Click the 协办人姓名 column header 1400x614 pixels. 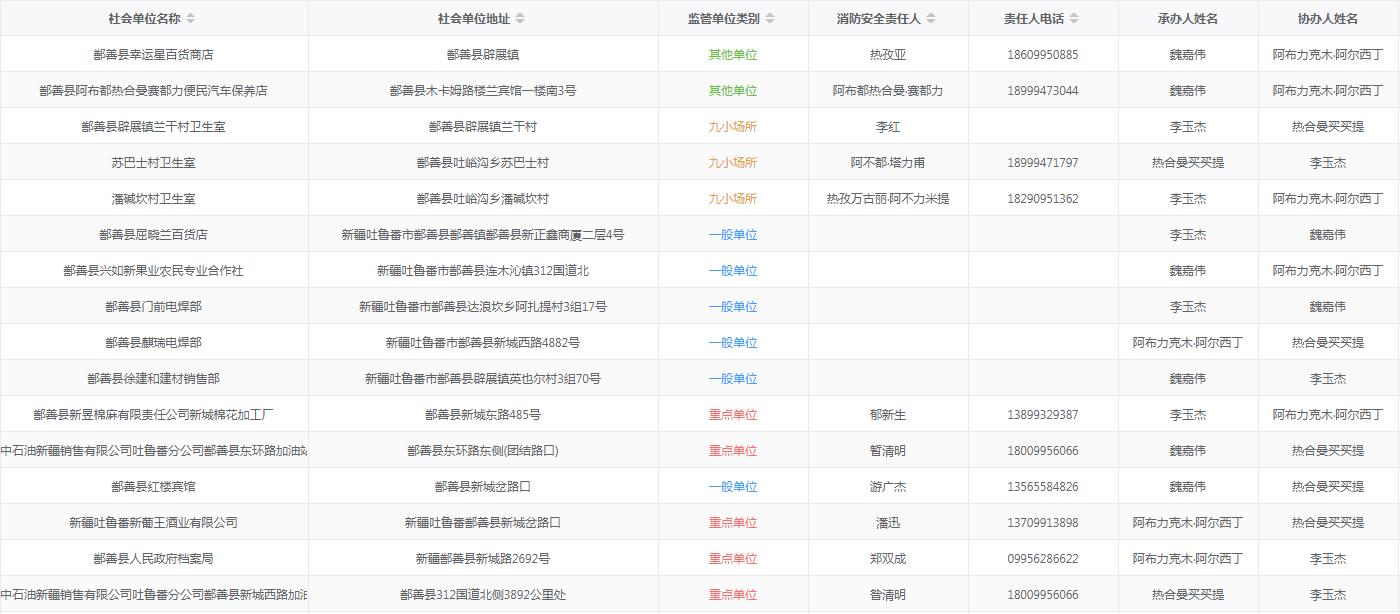1327,19
